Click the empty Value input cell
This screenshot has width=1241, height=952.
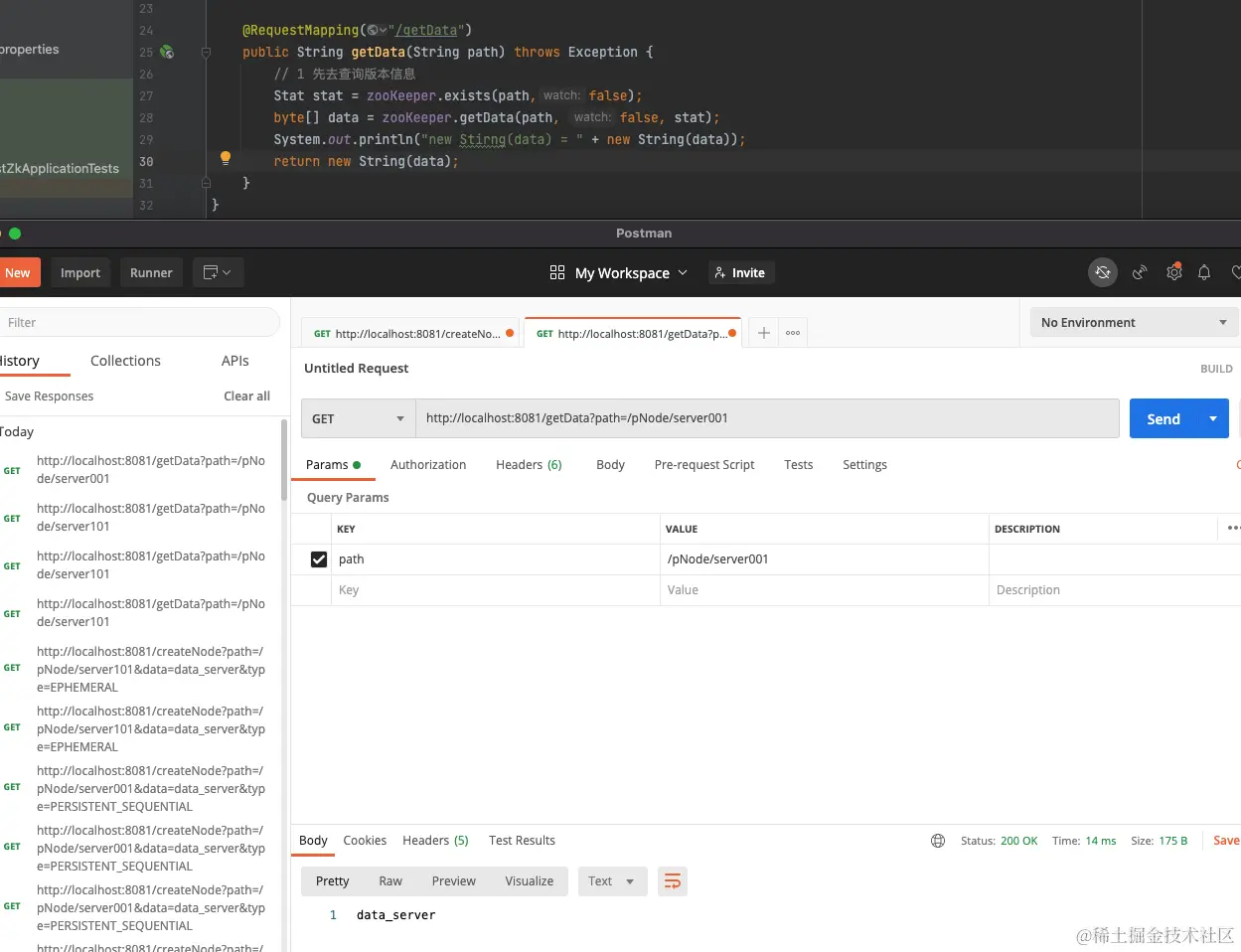click(x=824, y=590)
